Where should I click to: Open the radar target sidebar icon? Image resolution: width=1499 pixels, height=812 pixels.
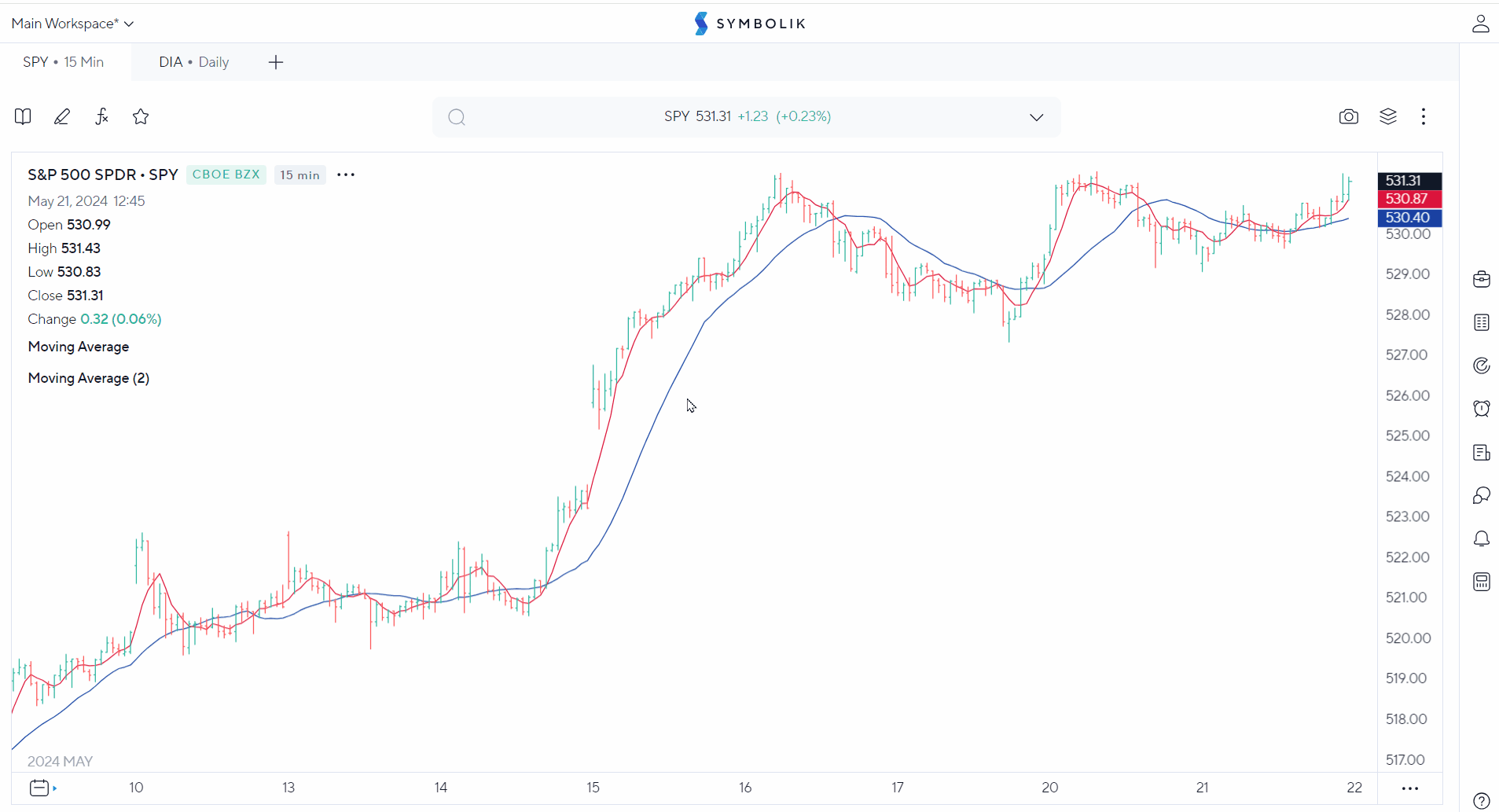tap(1482, 366)
